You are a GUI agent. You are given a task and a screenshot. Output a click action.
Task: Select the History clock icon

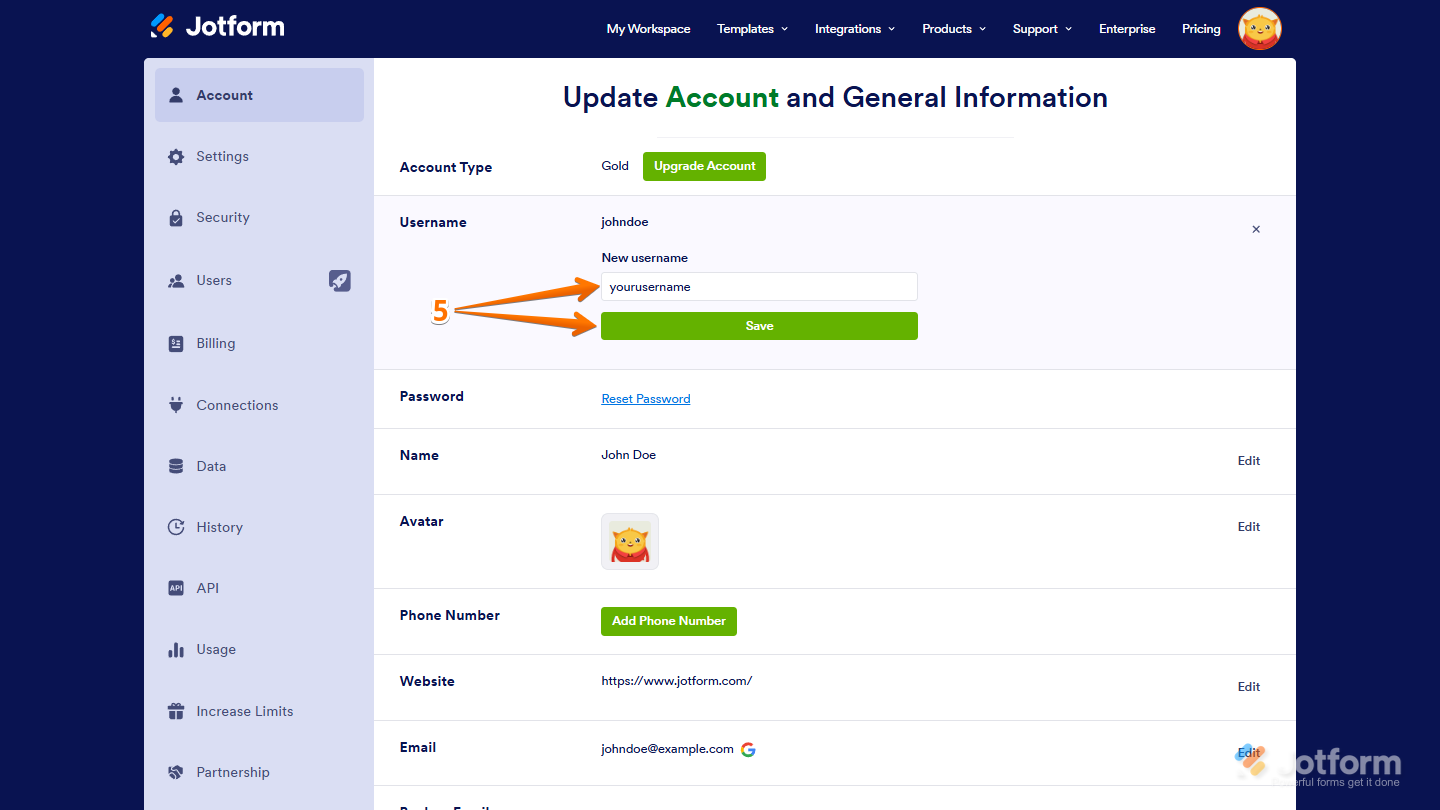(176, 527)
